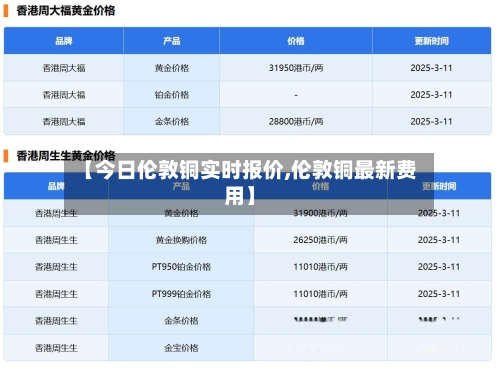Viewport: 500px width, 368px height.
Task: Pick the "PT999铂金价格" product cell
Action: click(181, 294)
